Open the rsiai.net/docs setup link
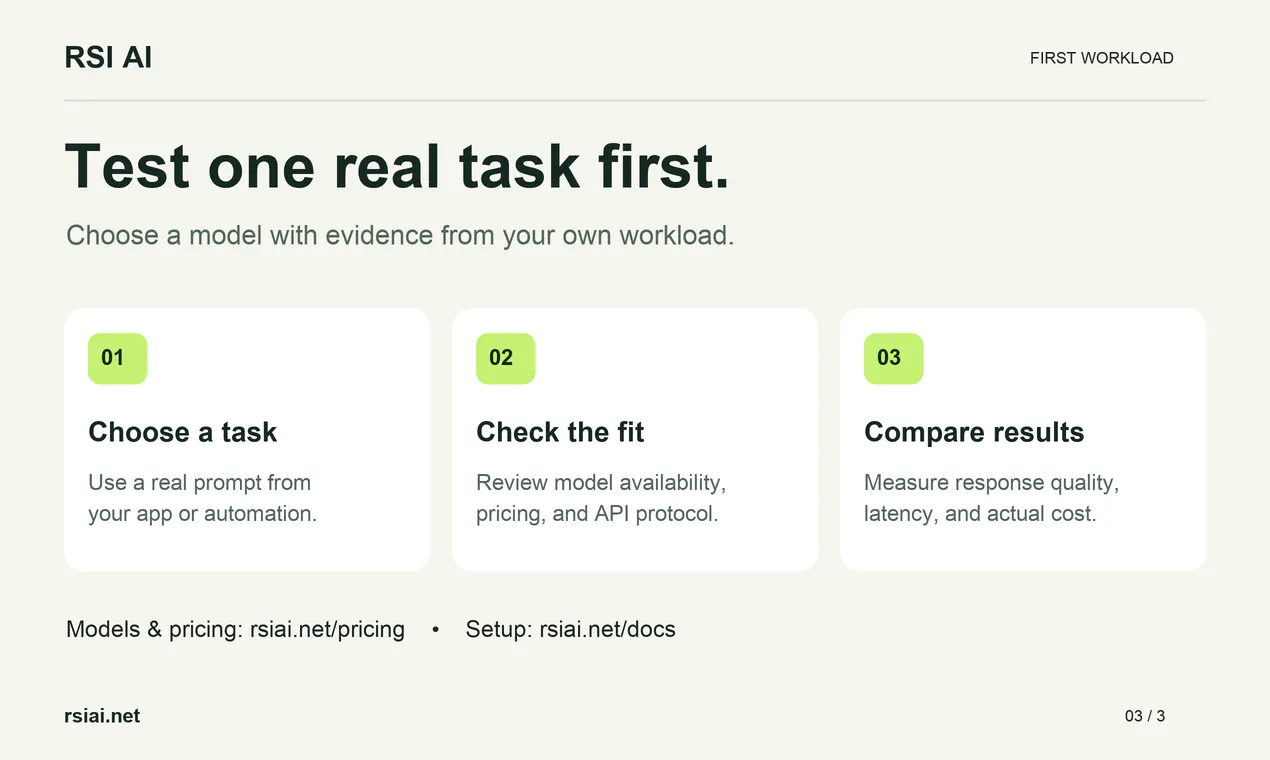Image resolution: width=1270 pixels, height=760 pixels. pos(607,630)
